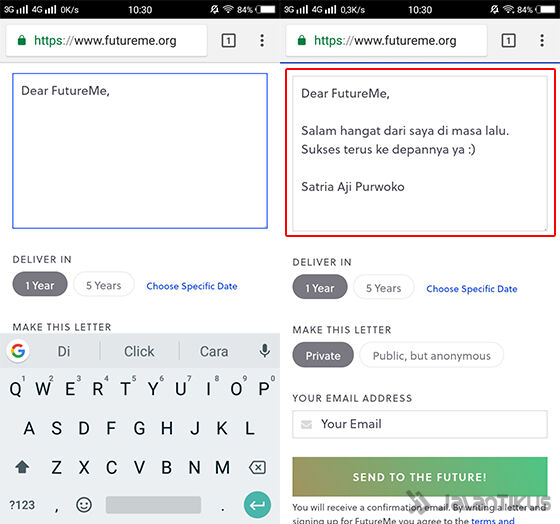Open three-dot menu in left browser

pyautogui.click(x=262, y=40)
